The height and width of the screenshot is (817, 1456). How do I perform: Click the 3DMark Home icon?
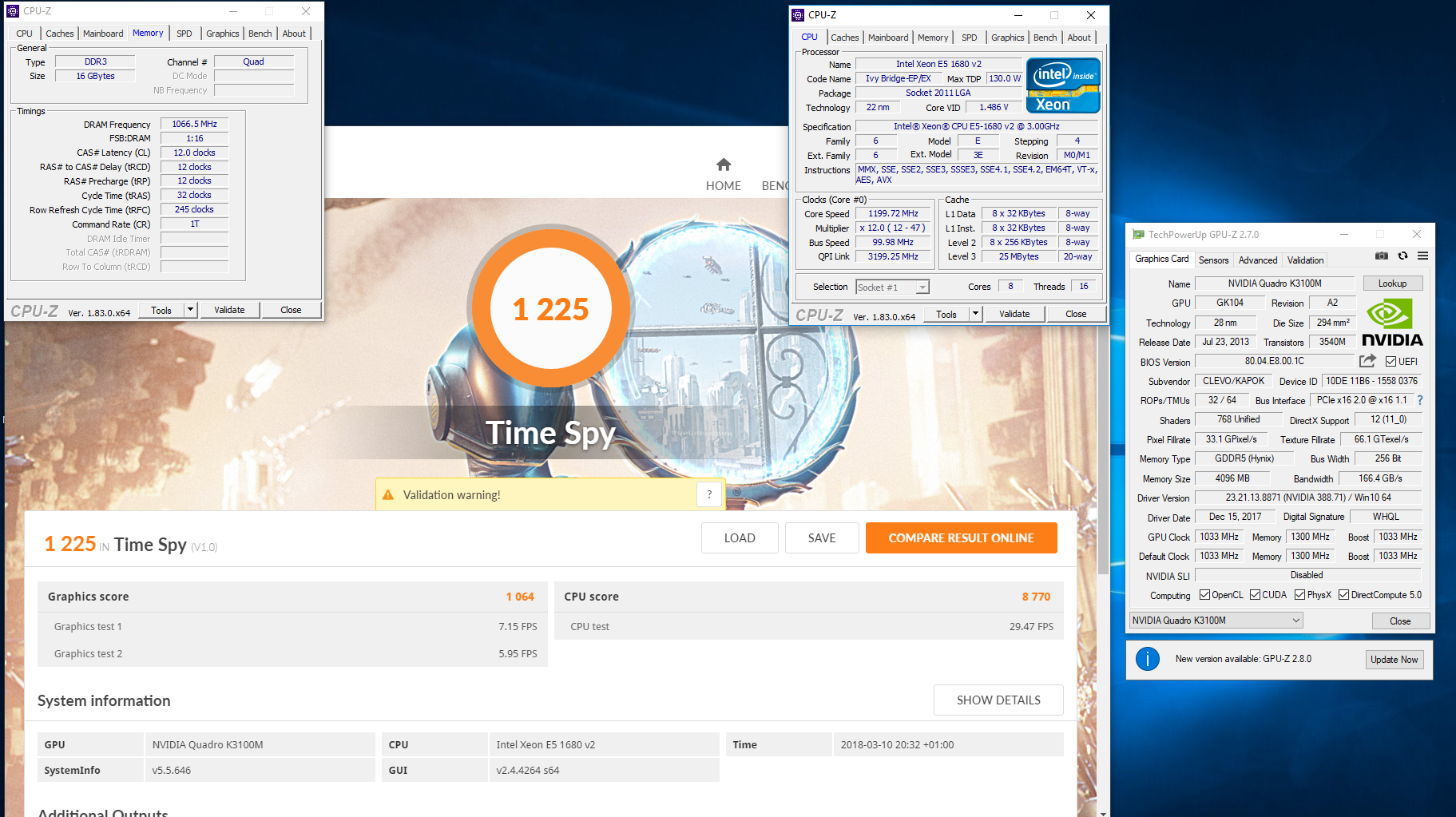click(x=724, y=165)
